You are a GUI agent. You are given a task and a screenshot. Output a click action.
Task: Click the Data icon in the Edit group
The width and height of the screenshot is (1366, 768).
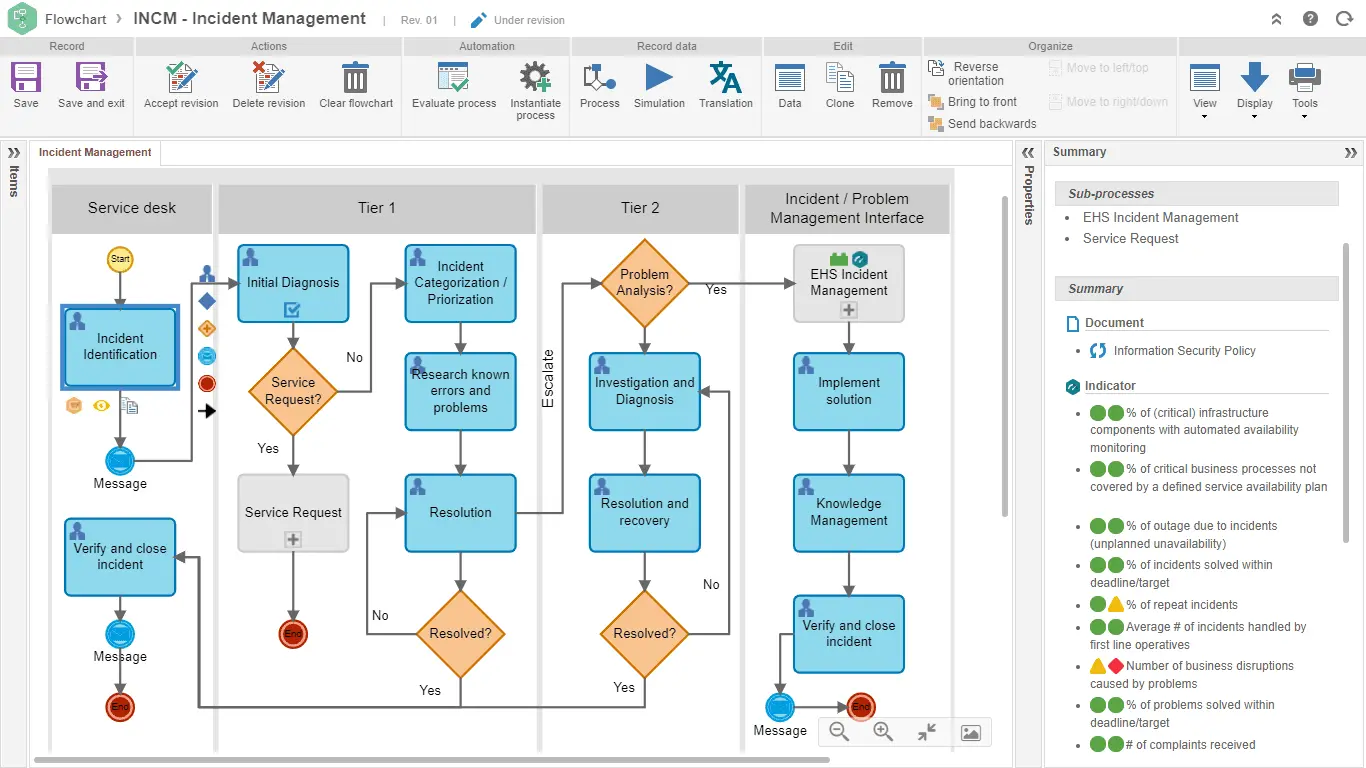[790, 78]
